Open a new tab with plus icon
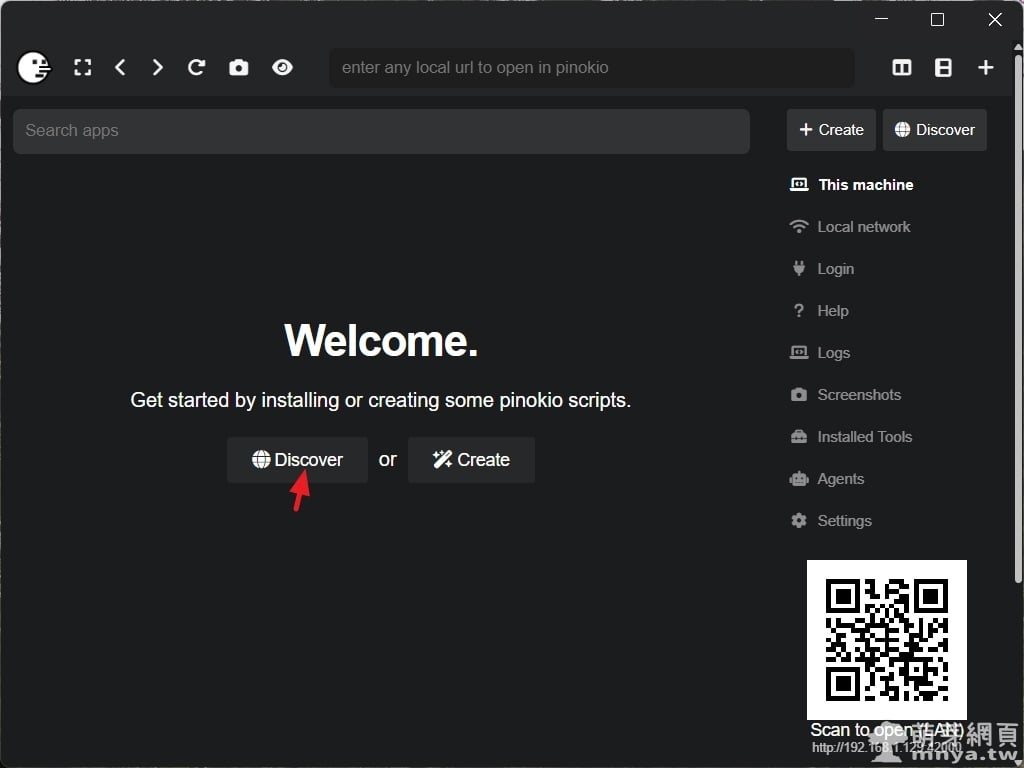Image resolution: width=1024 pixels, height=768 pixels. point(986,68)
